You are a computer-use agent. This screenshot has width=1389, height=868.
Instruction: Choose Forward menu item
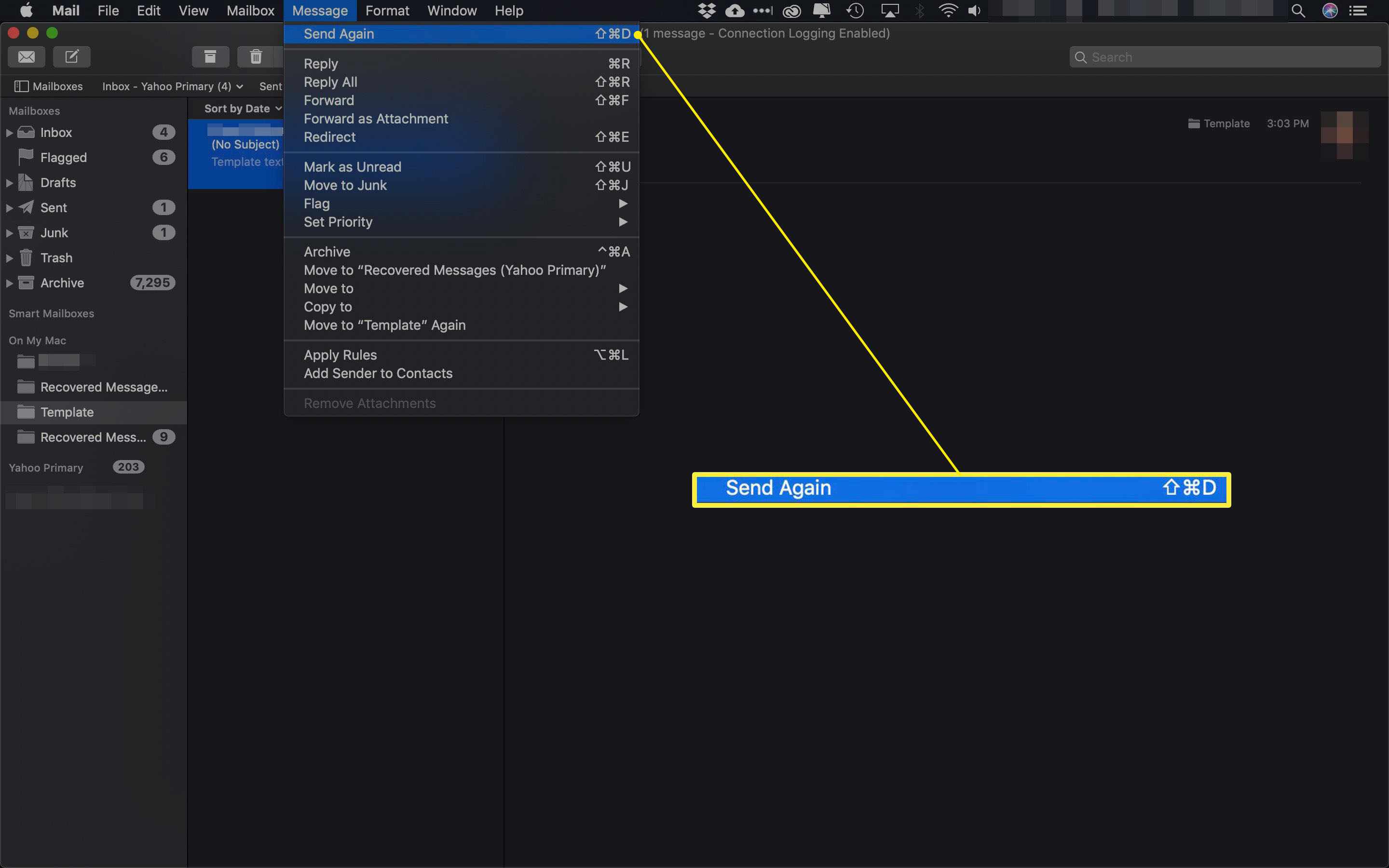(x=462, y=100)
